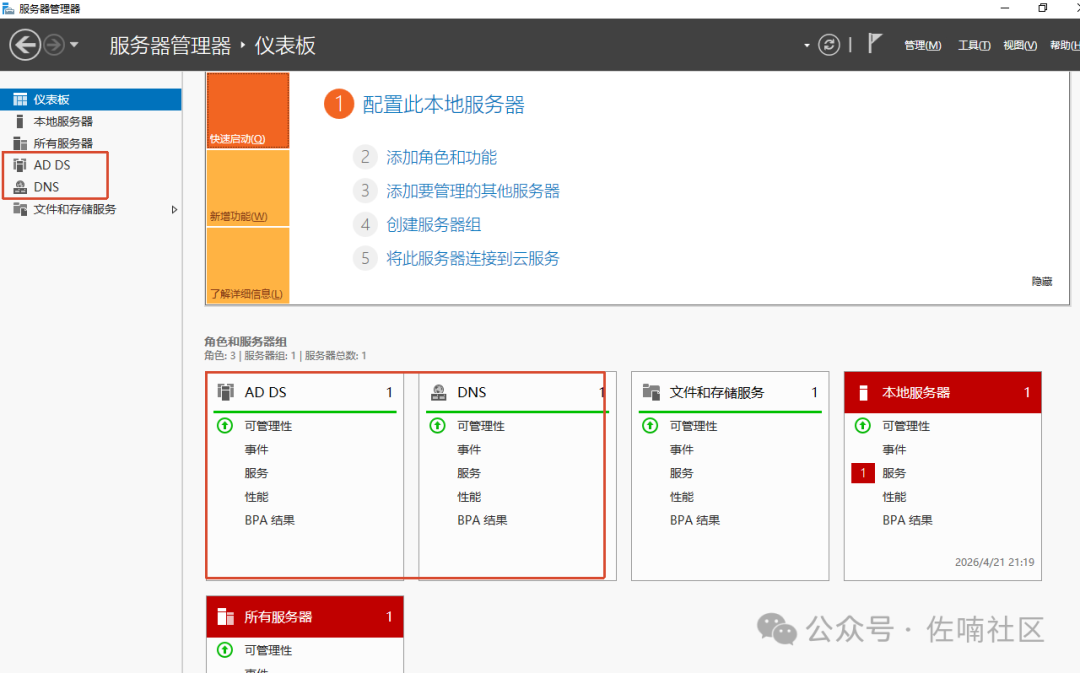This screenshot has width=1080, height=673.
Task: Click the 文件和存储服务 tile 可管理性 status icon
Action: [650, 426]
